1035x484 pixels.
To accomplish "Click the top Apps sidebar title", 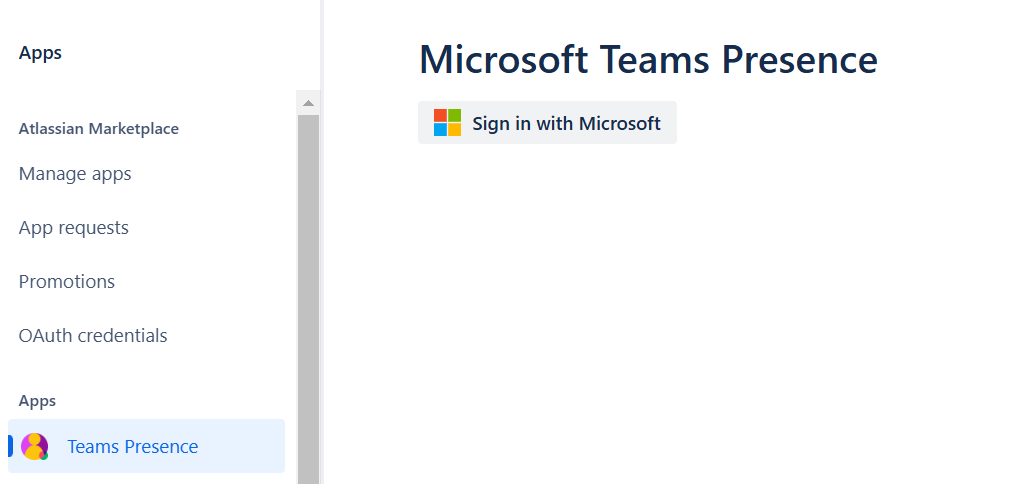I will tap(40, 53).
